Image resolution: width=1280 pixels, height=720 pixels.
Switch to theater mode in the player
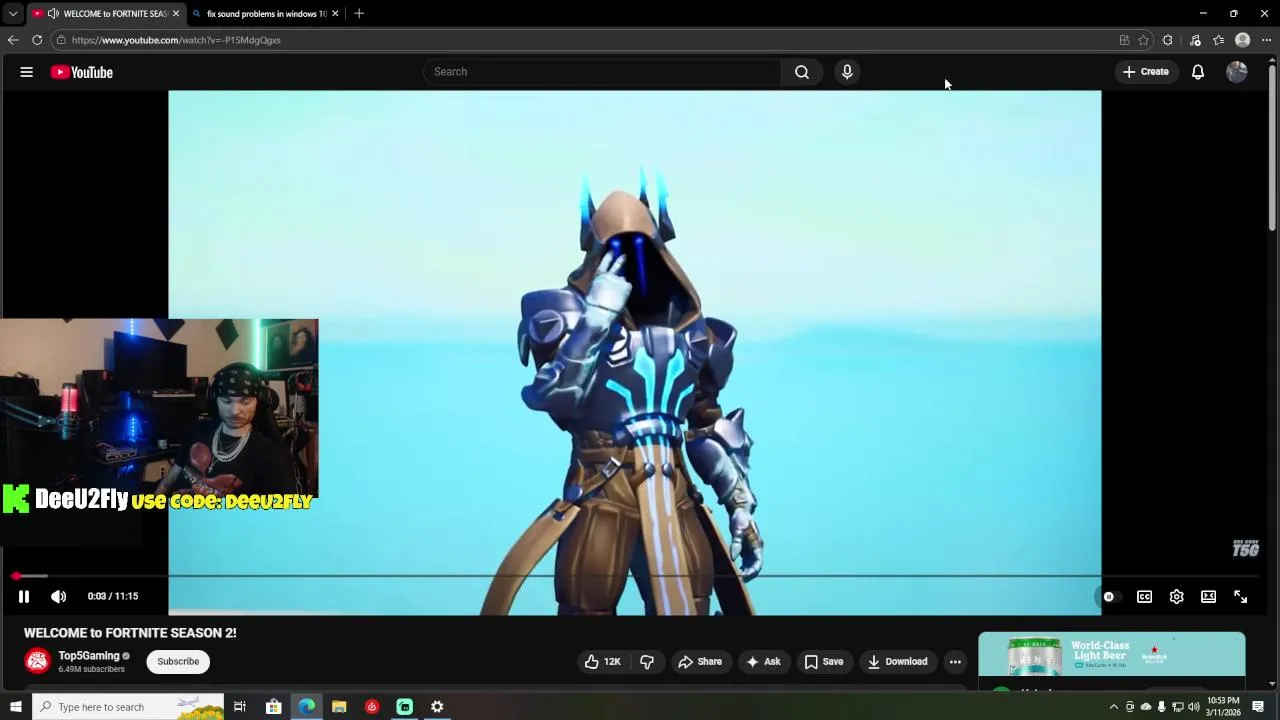[1209, 597]
